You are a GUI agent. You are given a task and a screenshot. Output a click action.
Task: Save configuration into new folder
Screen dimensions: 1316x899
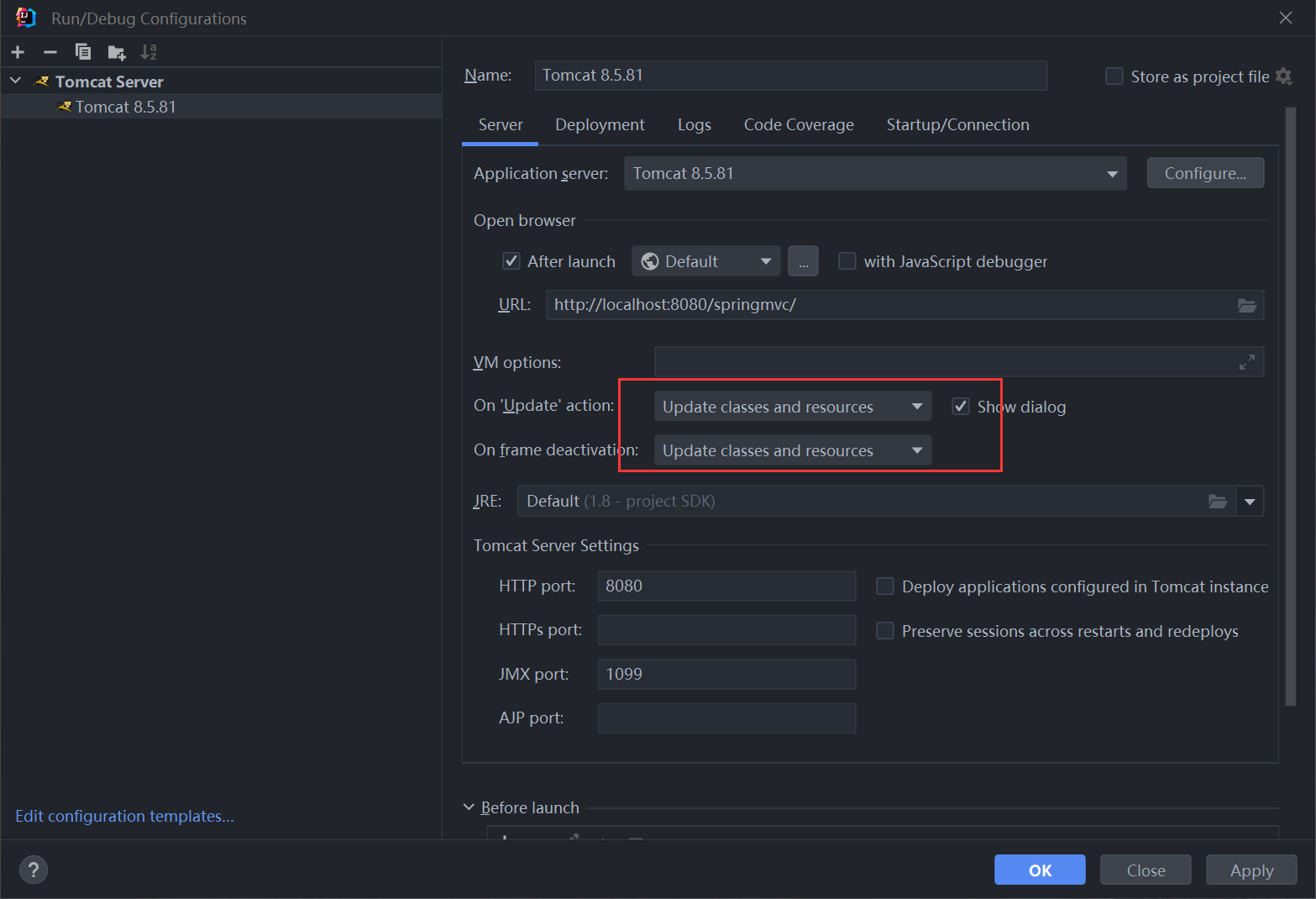[x=117, y=53]
